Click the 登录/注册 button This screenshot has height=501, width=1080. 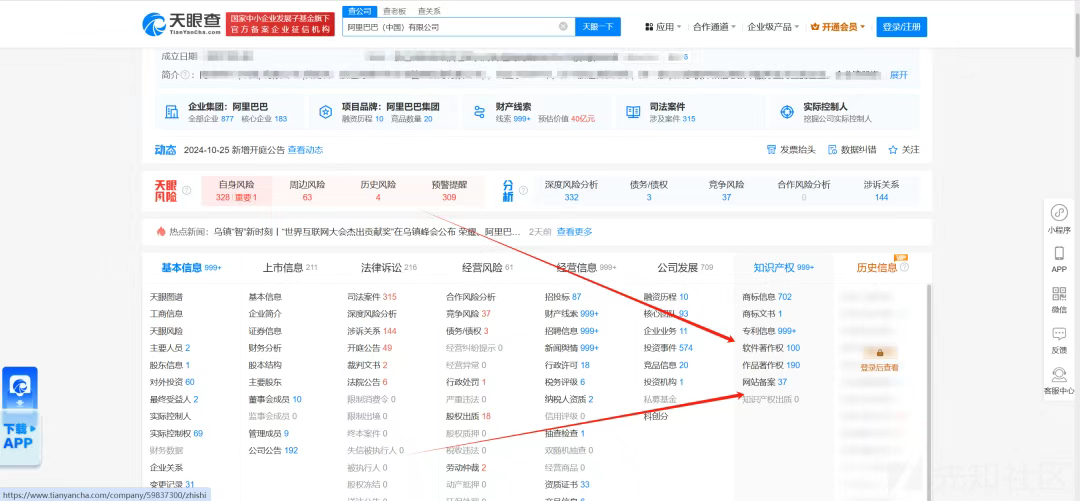pyautogui.click(x=902, y=27)
